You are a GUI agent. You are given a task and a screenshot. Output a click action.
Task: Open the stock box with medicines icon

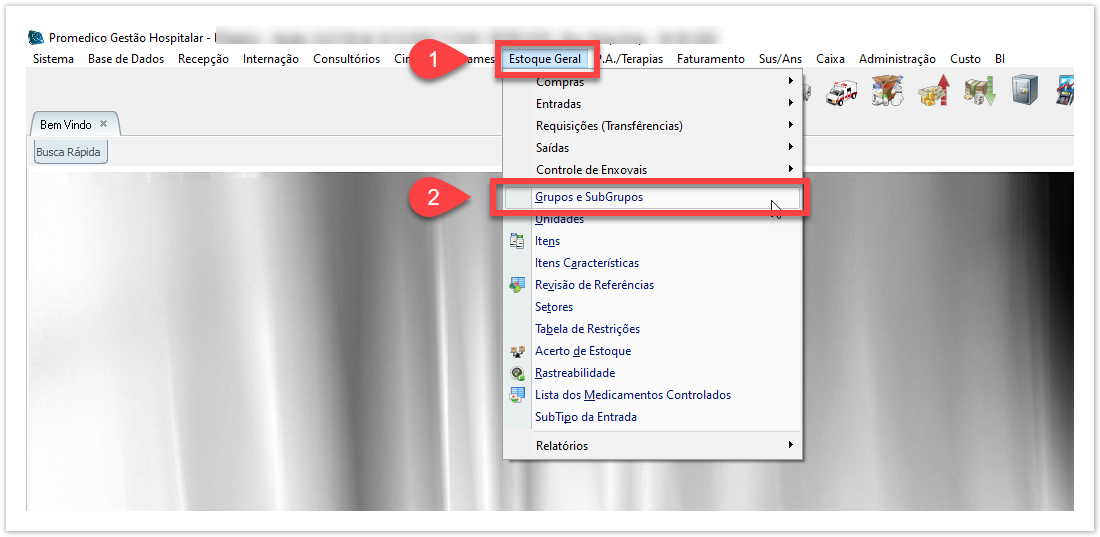pos(887,93)
